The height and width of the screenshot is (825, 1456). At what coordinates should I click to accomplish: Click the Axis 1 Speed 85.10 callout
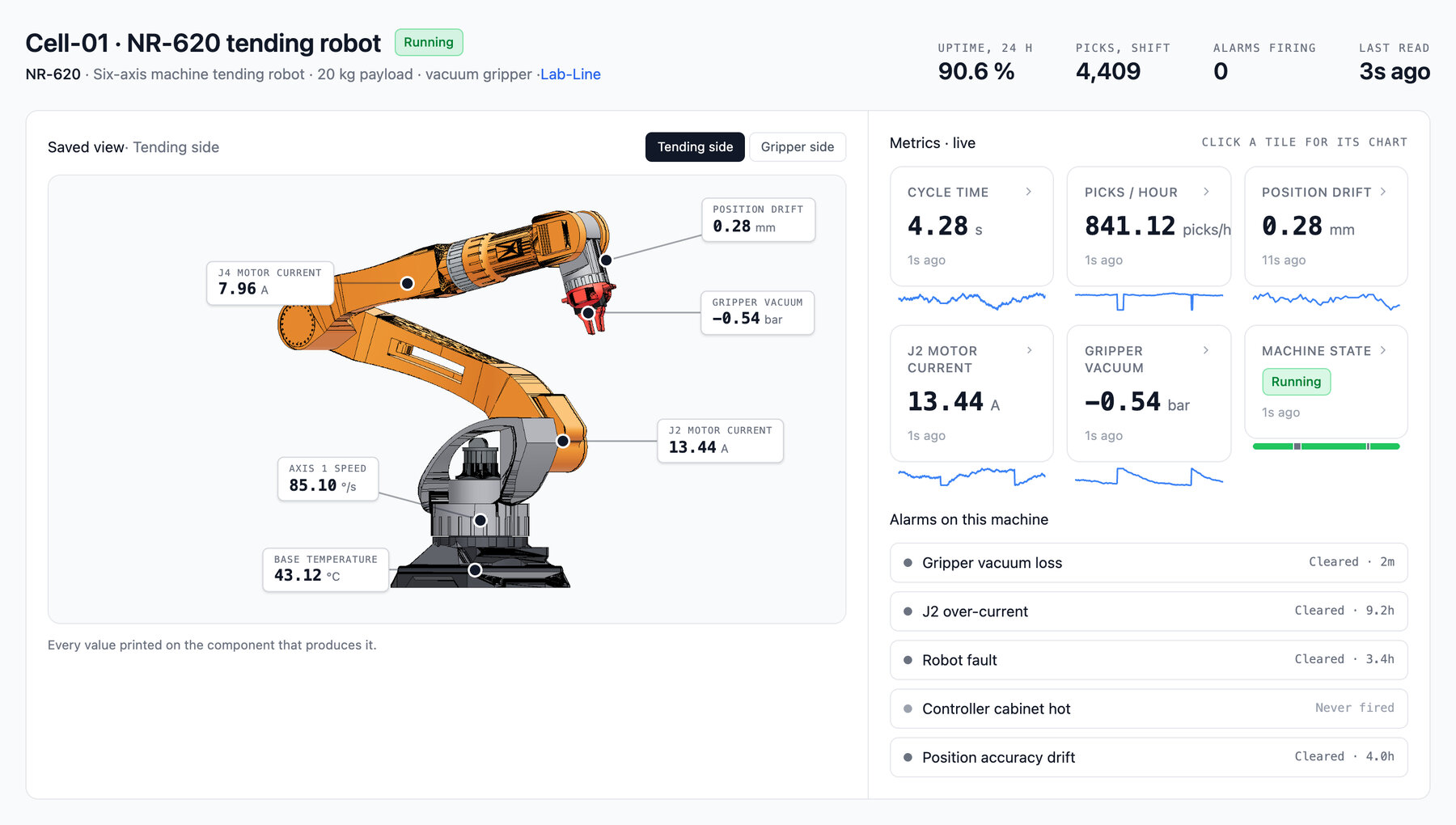point(328,479)
